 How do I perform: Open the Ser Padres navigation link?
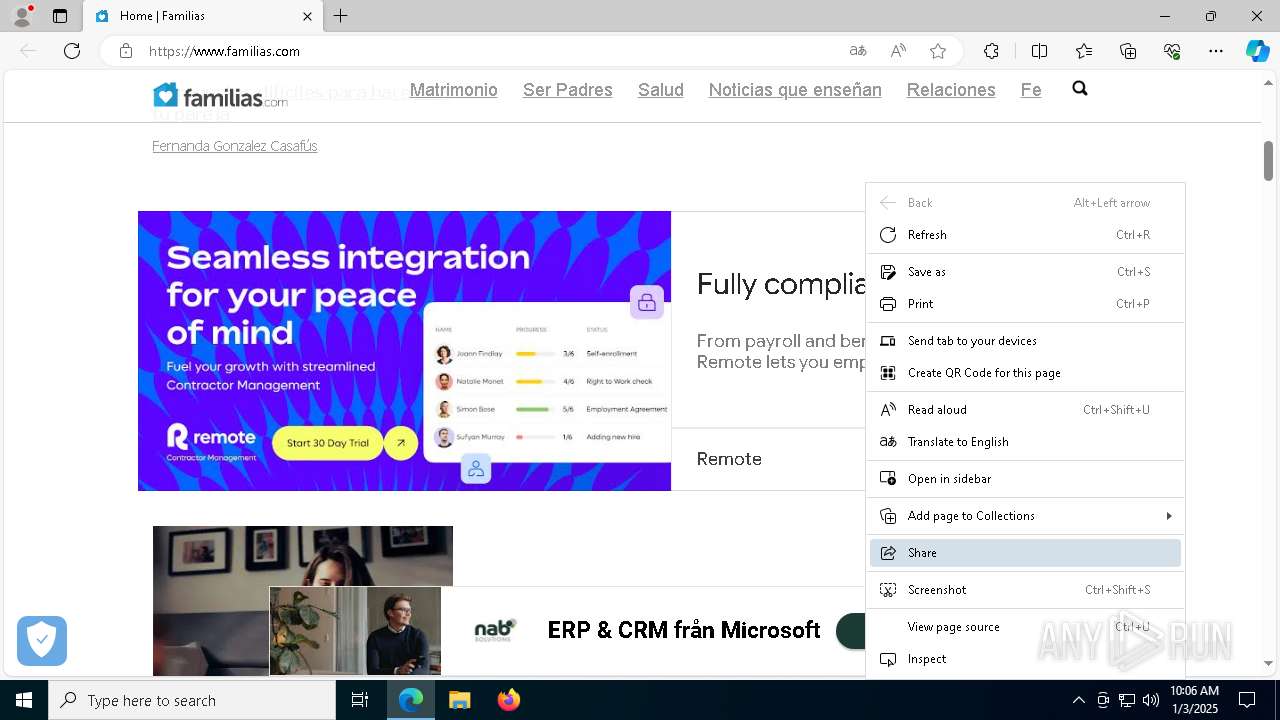(567, 90)
